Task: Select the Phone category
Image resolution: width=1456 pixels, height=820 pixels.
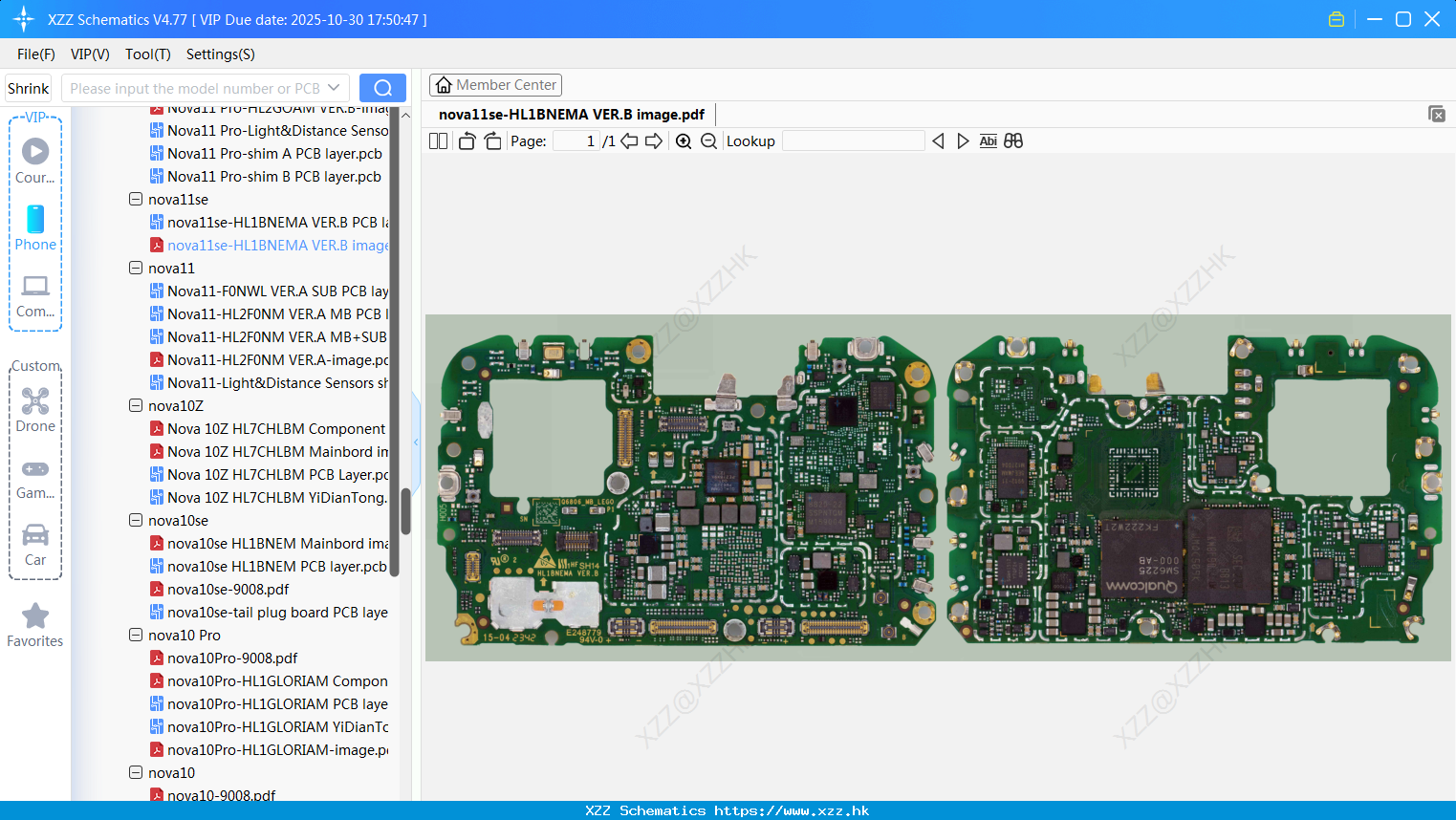Action: (x=35, y=227)
